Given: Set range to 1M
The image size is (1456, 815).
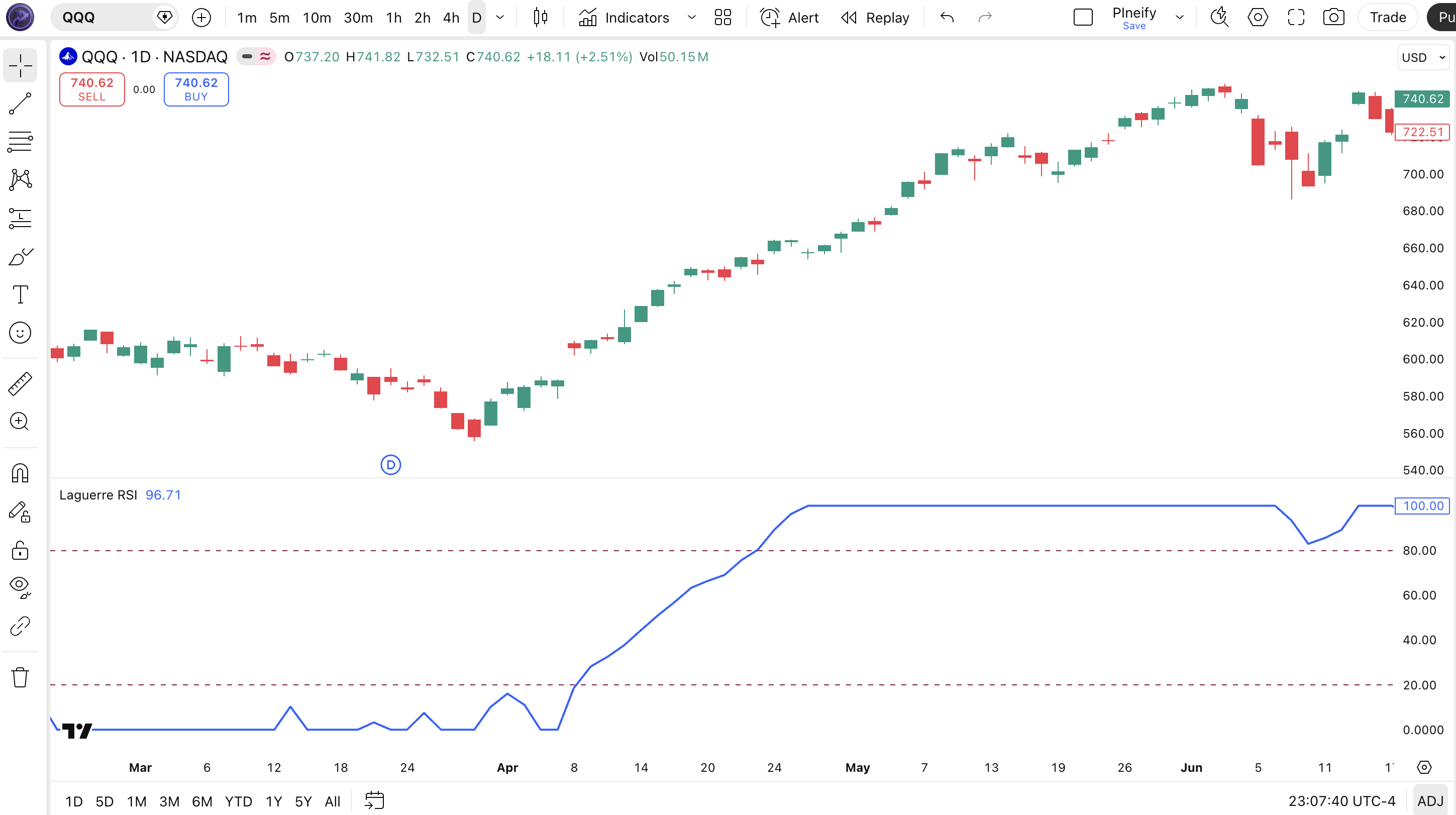Looking at the screenshot, I should coord(137,801).
